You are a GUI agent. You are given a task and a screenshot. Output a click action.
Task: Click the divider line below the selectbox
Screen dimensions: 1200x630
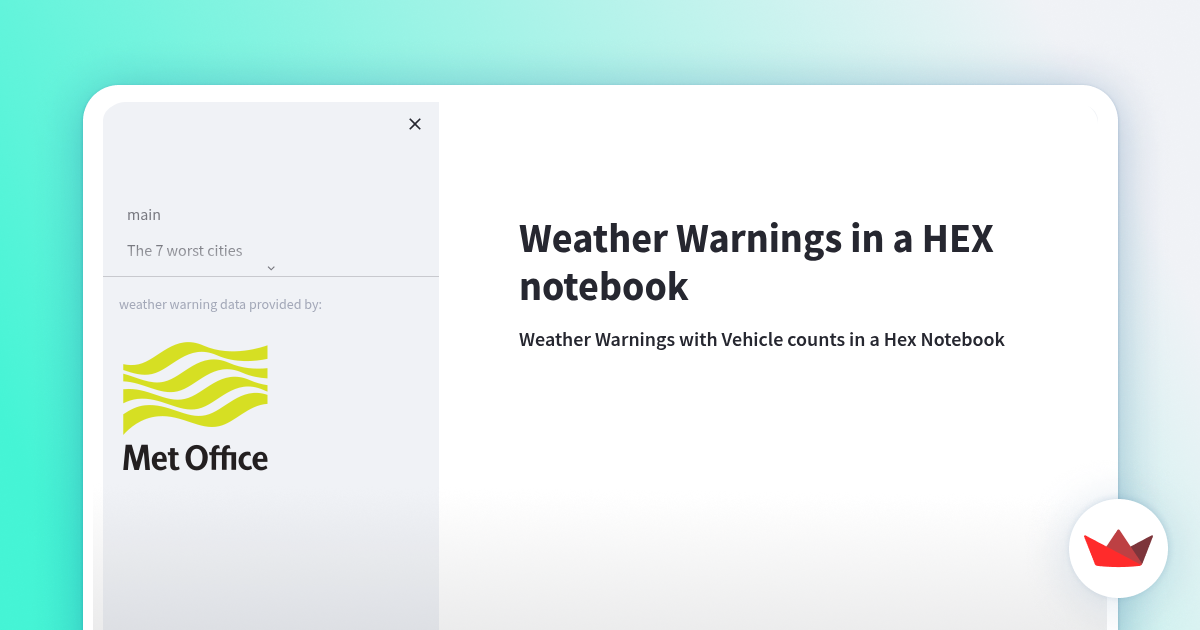pos(270,276)
